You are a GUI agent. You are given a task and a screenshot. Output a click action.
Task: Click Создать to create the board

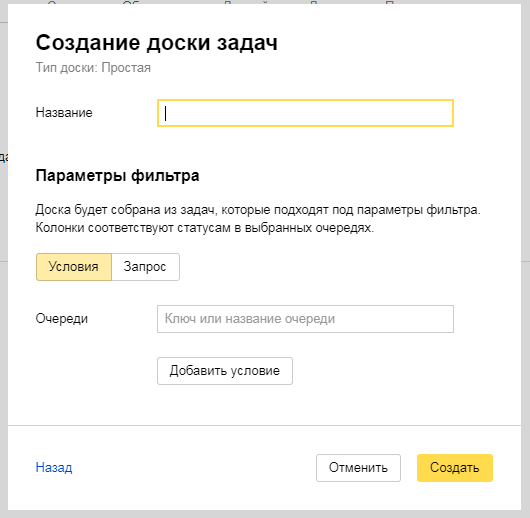pyautogui.click(x=455, y=468)
